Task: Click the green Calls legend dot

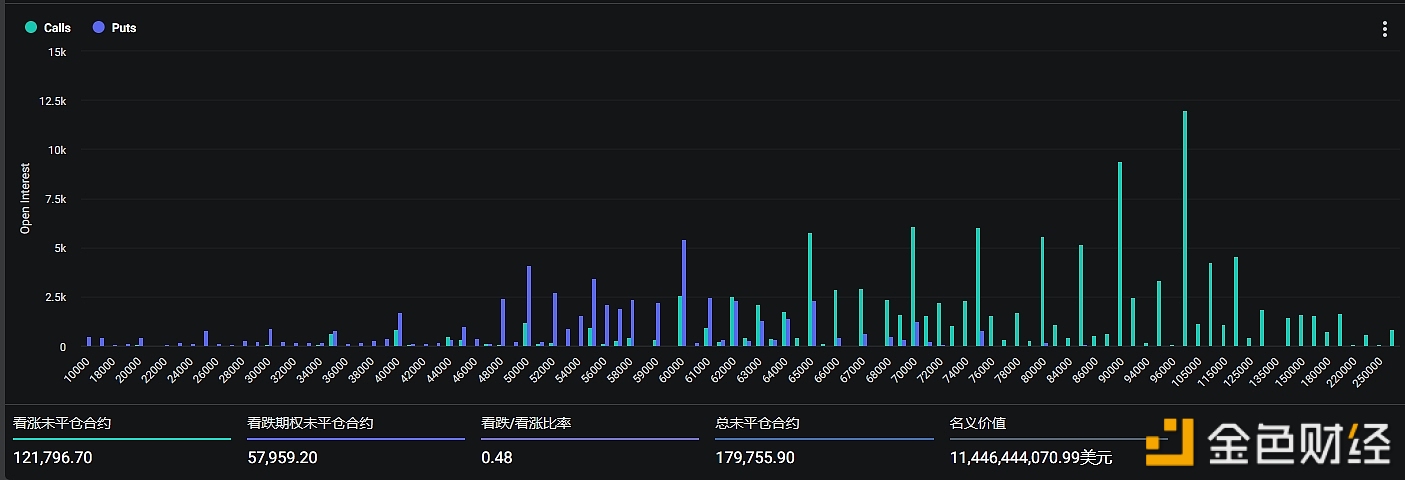Action: pyautogui.click(x=31, y=28)
